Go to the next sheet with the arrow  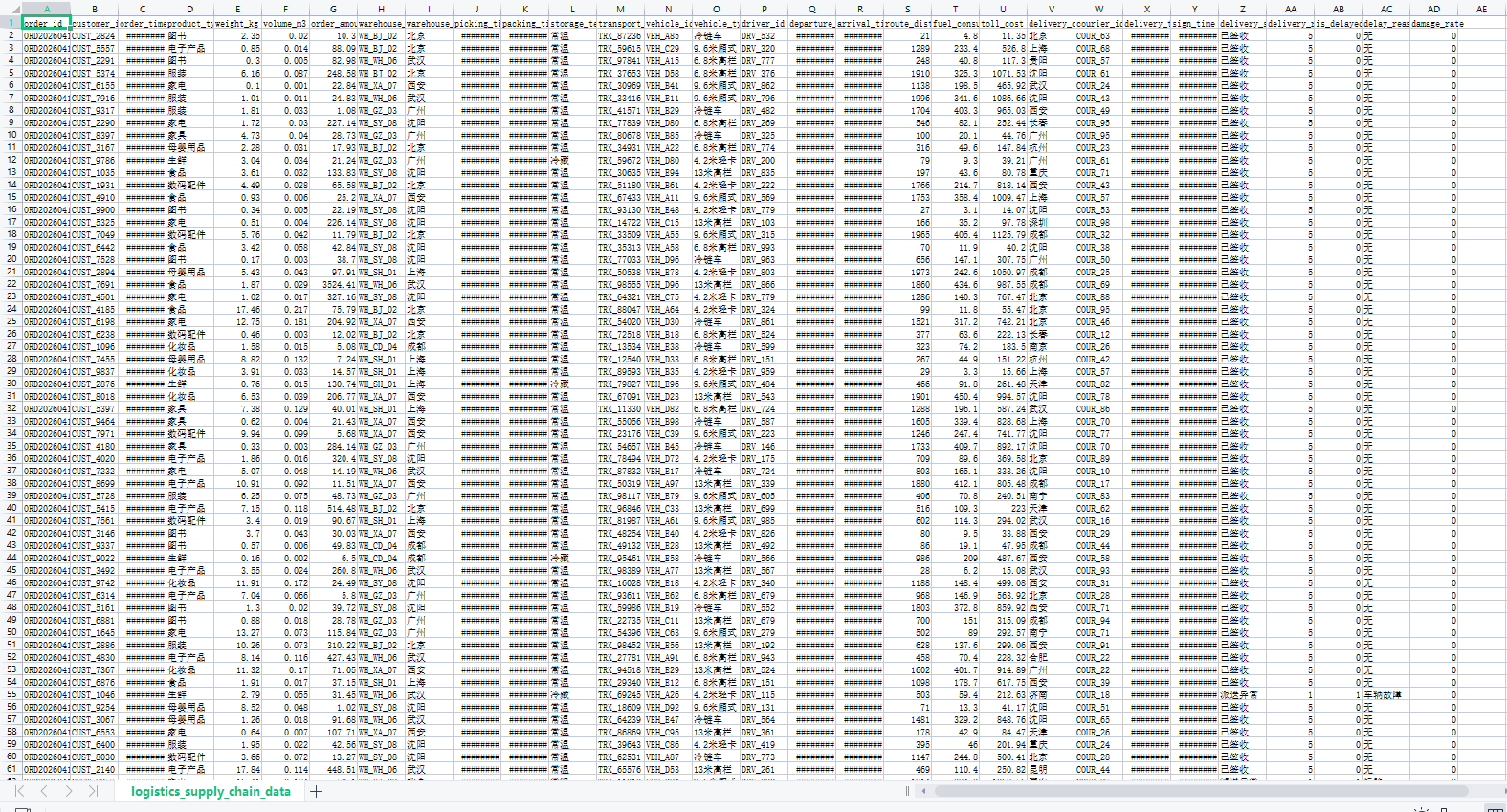click(x=69, y=791)
